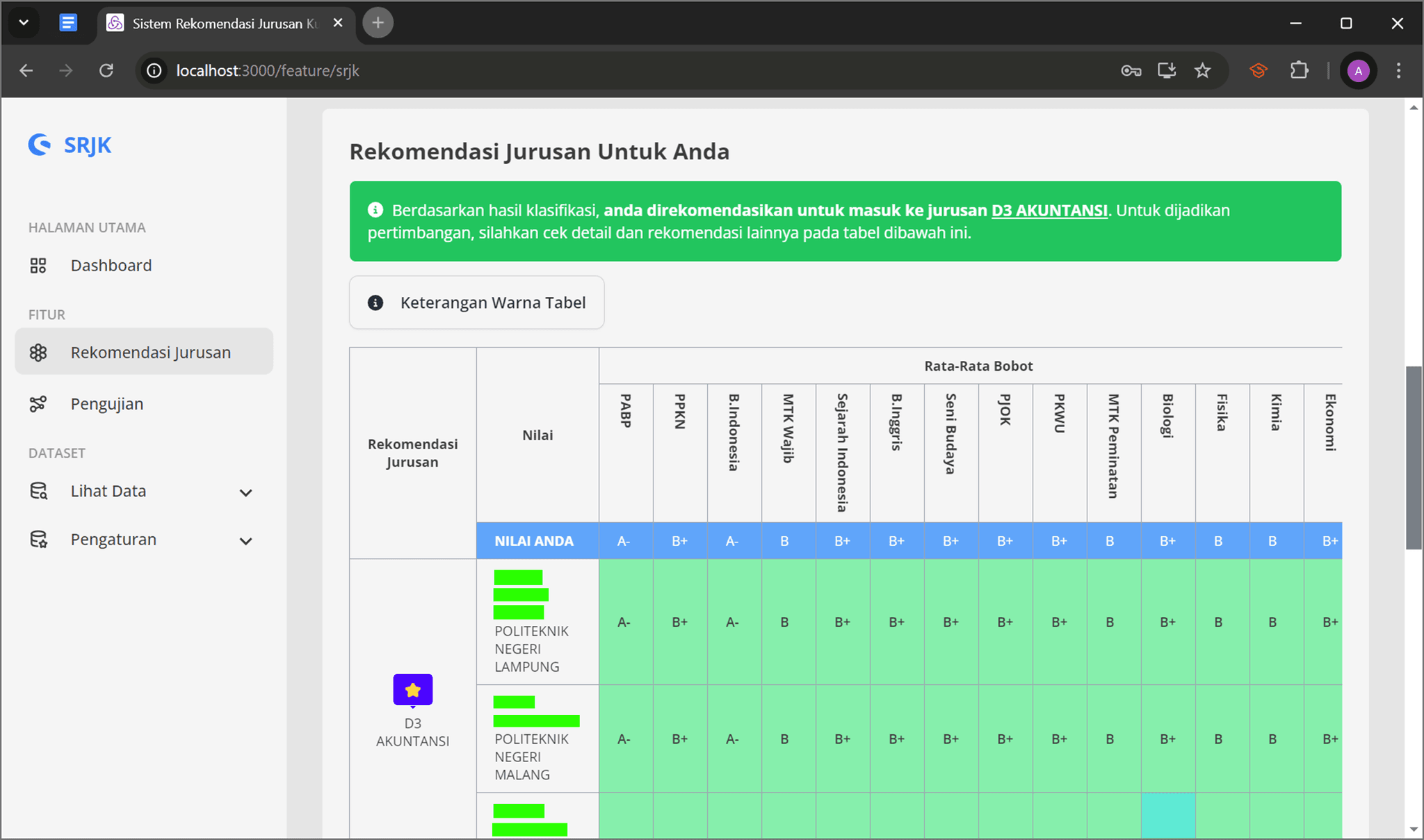This screenshot has width=1424, height=840.
Task: Click the Rata-Rata Bobot header
Action: (978, 366)
